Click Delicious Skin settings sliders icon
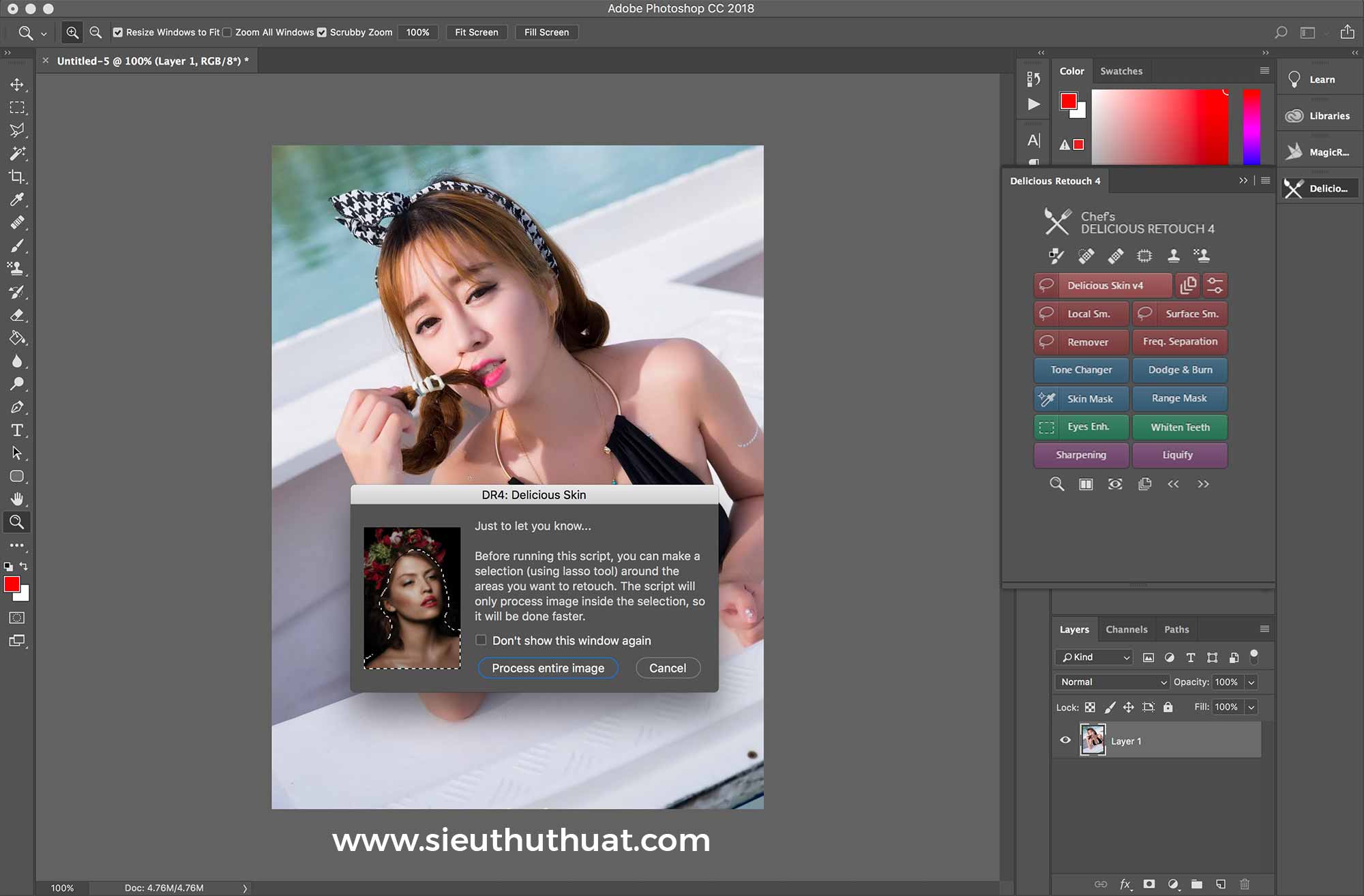 [1215, 285]
